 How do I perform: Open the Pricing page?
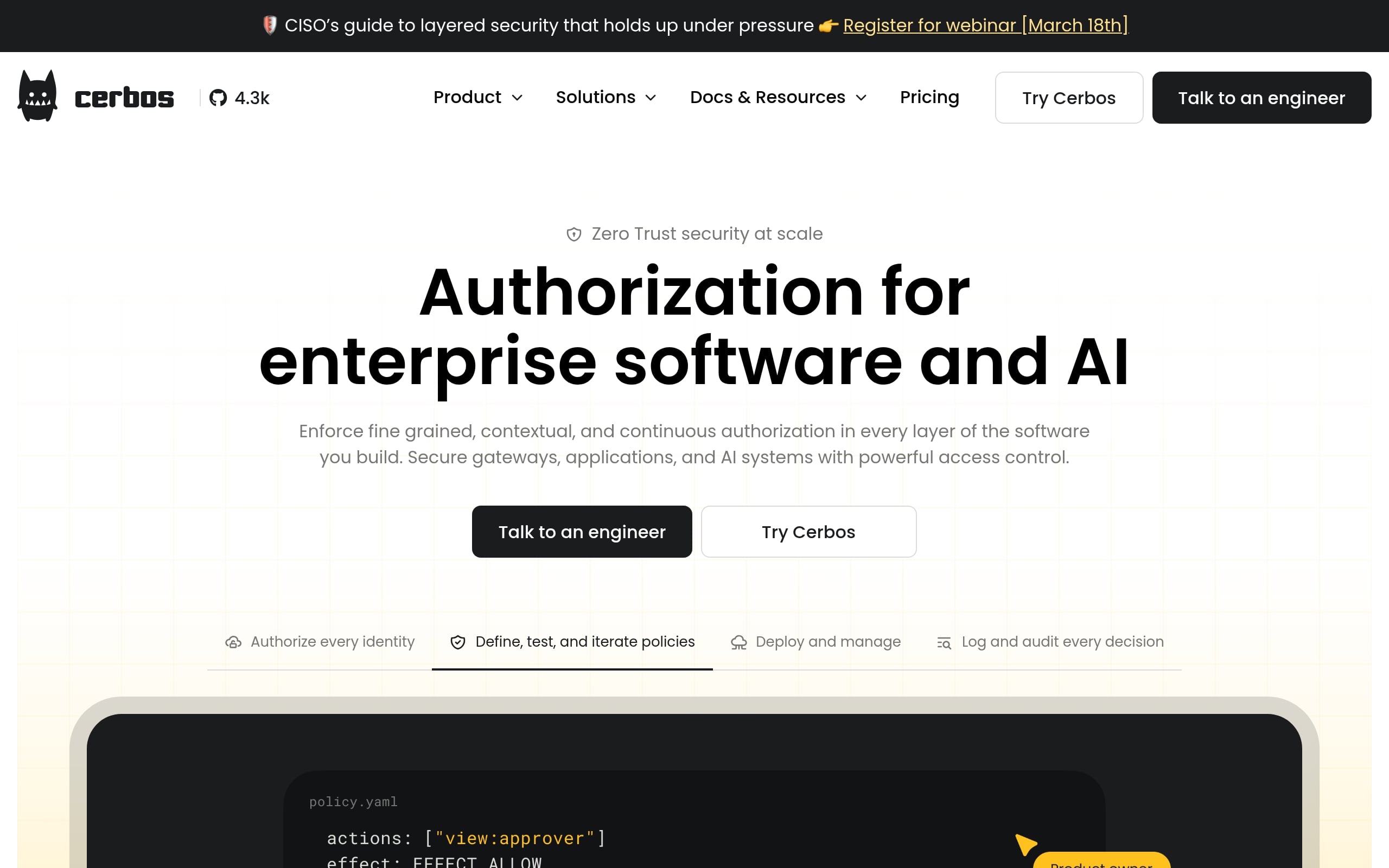click(x=929, y=98)
